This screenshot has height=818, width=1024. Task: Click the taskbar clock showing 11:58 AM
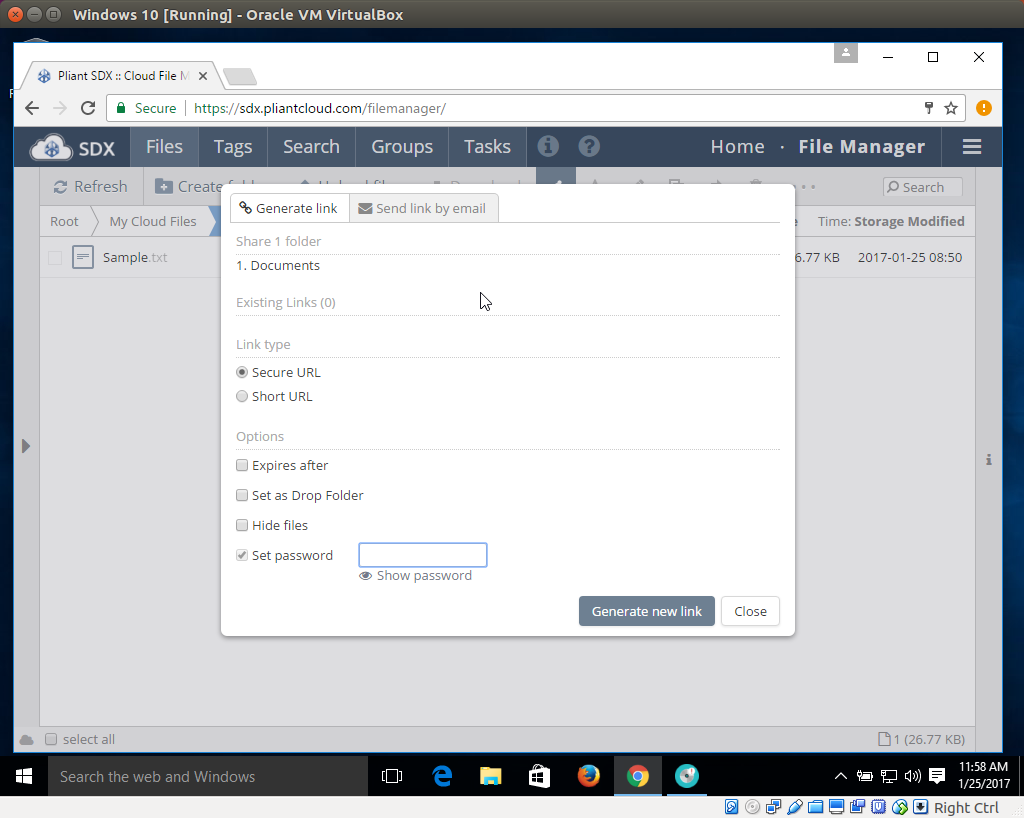click(x=984, y=775)
